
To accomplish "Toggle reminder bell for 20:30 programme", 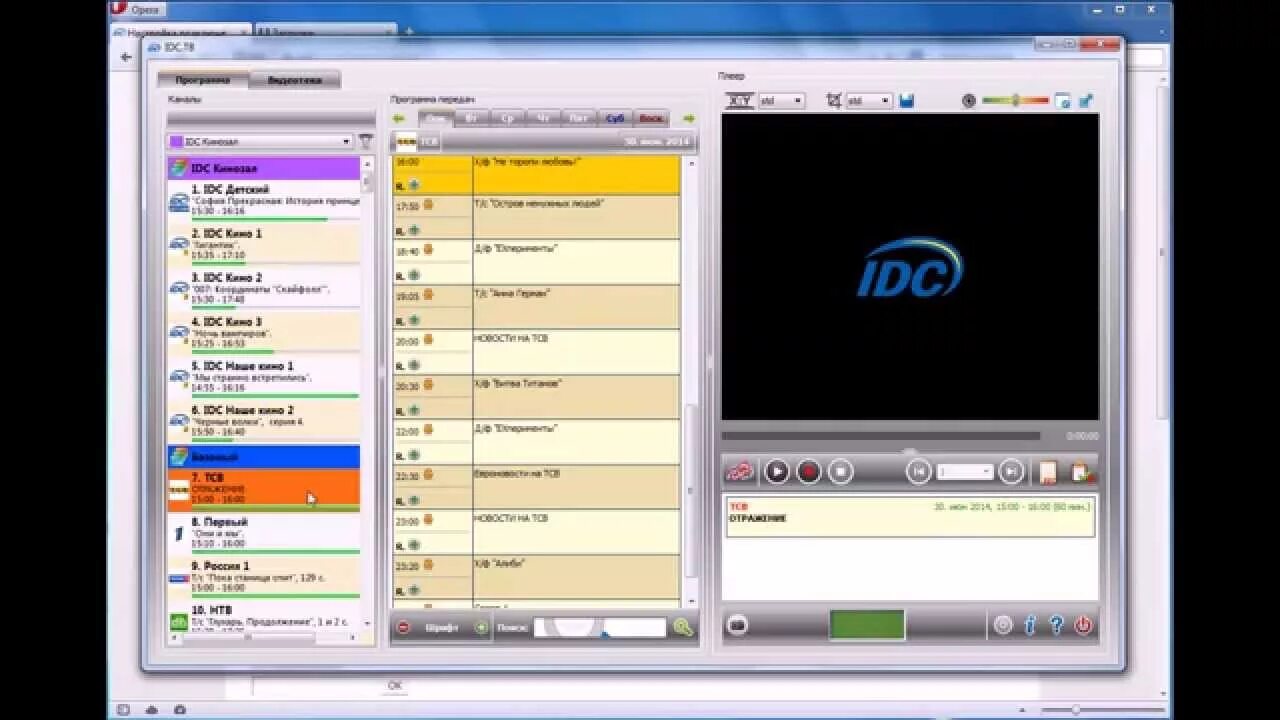I will [428, 386].
